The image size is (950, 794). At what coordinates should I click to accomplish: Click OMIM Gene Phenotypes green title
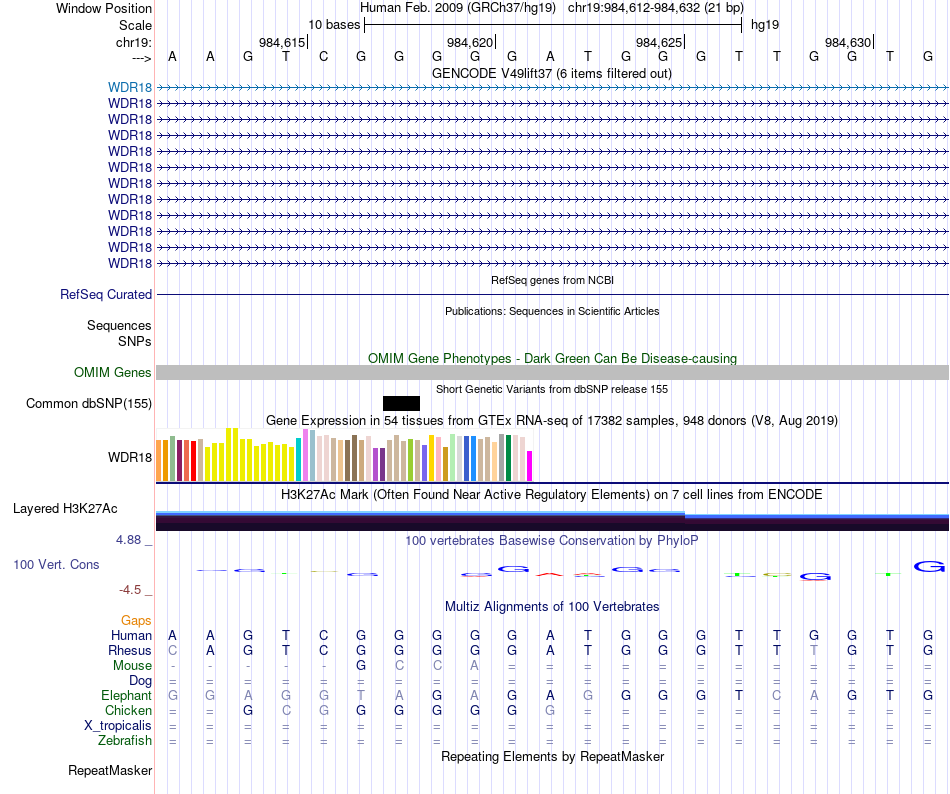(x=552, y=359)
